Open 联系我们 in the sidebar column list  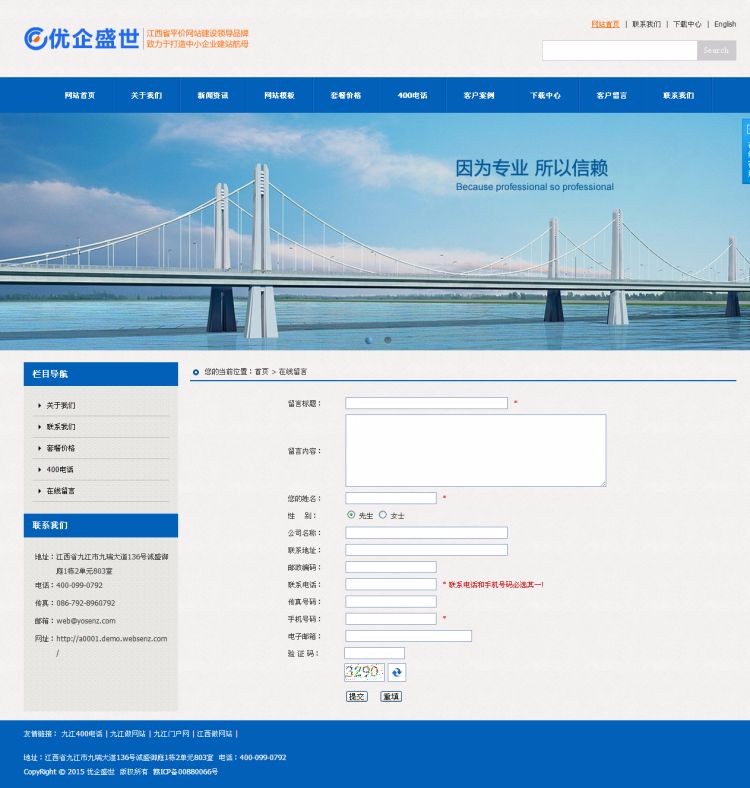[x=61, y=427]
